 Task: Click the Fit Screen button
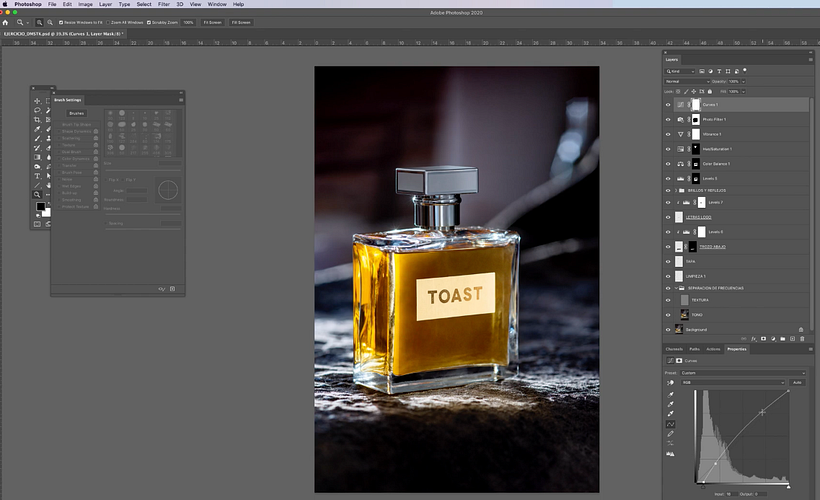coord(211,21)
